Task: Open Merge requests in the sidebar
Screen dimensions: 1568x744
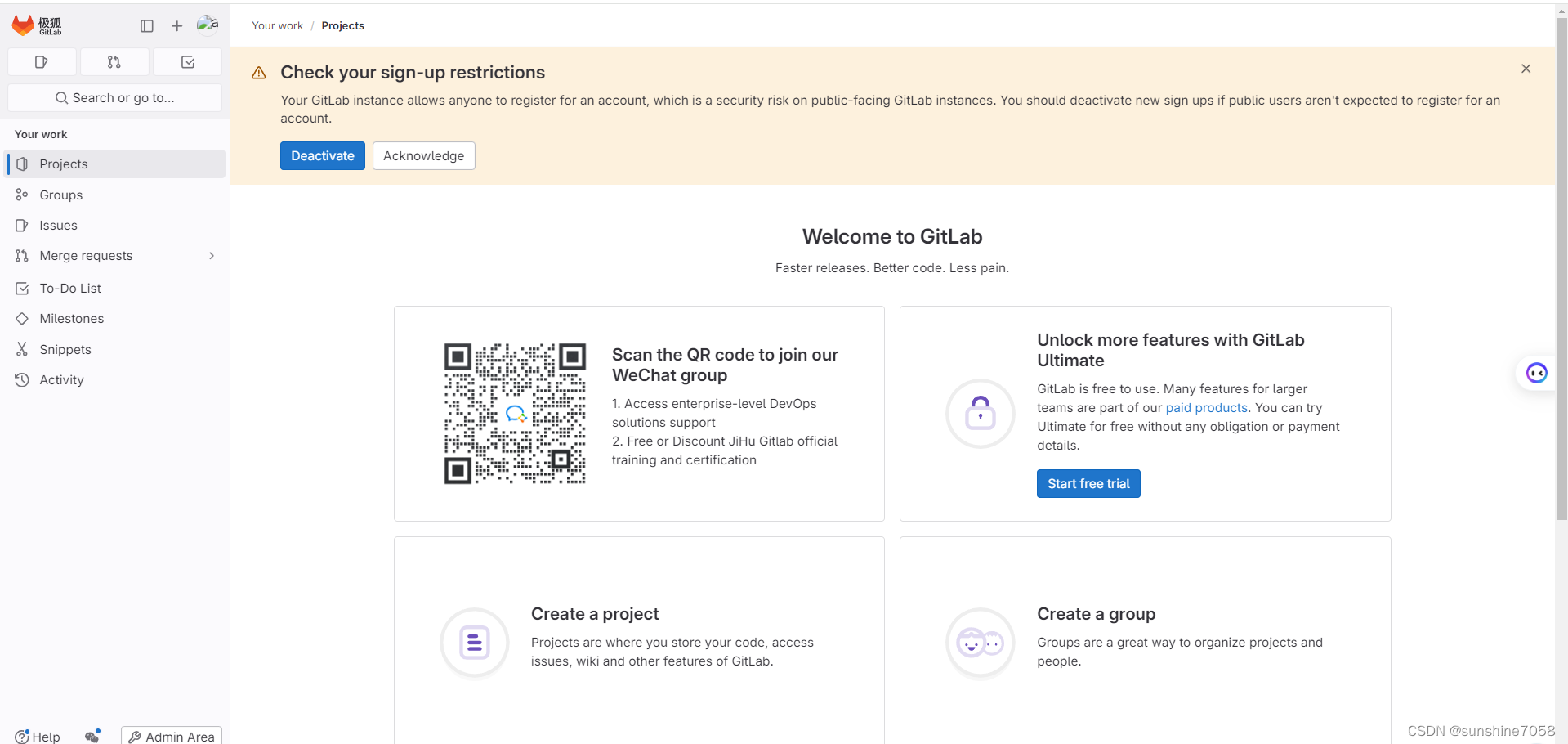Action: coord(115,256)
